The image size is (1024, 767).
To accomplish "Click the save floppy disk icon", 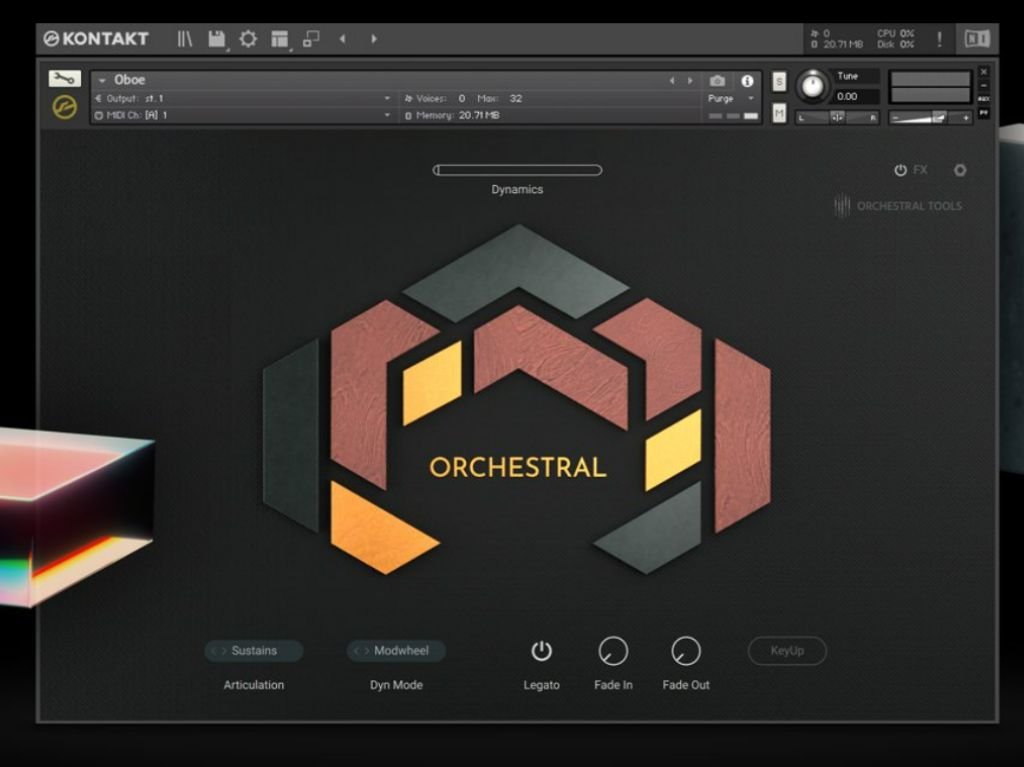I will [x=216, y=39].
